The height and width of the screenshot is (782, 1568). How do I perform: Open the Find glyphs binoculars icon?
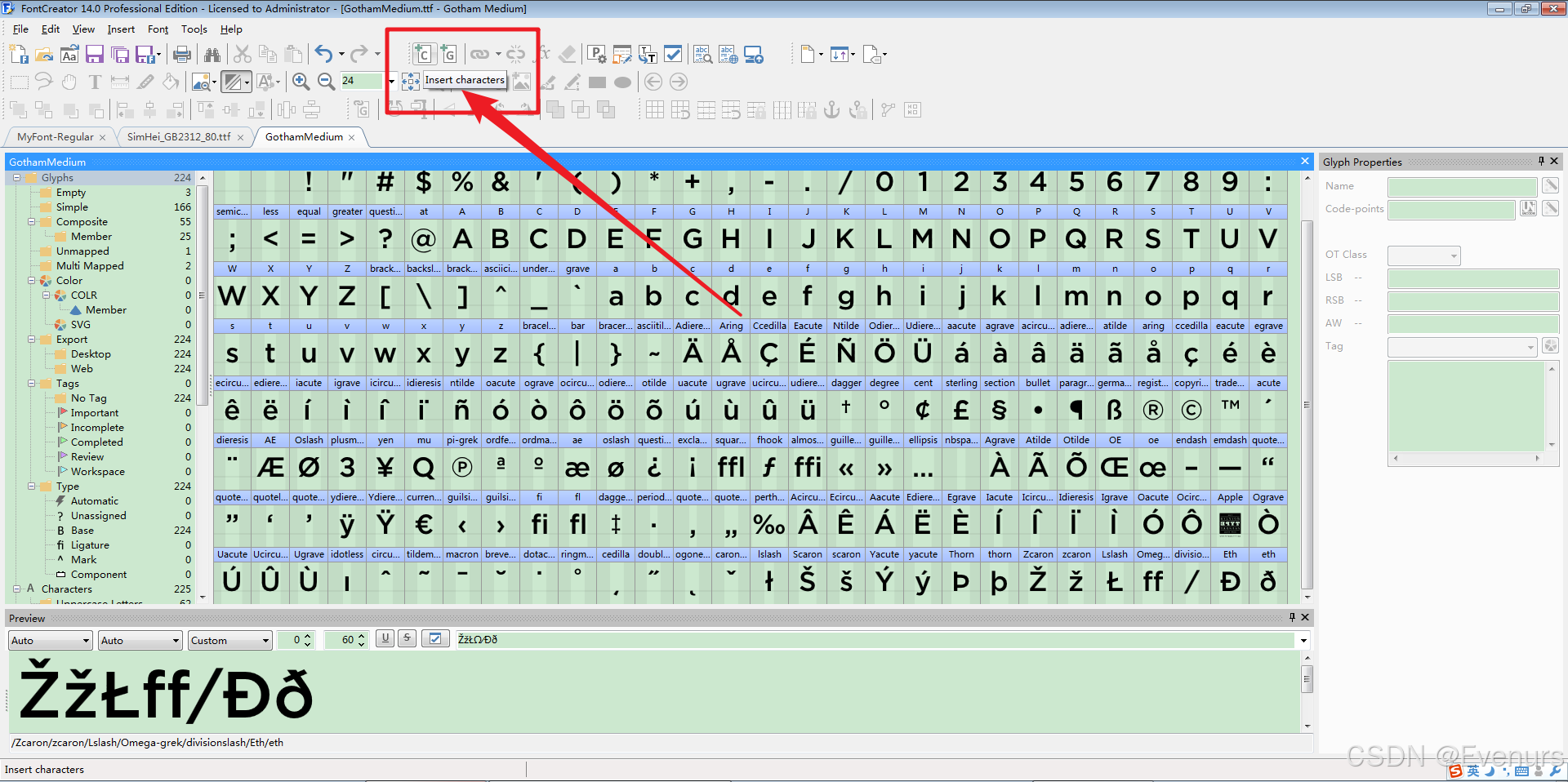click(x=212, y=54)
